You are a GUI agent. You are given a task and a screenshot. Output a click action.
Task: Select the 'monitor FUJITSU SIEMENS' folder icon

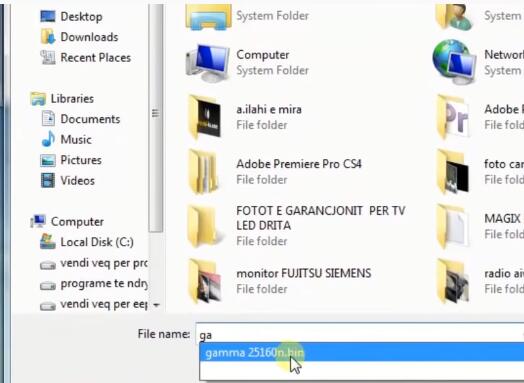click(x=205, y=281)
